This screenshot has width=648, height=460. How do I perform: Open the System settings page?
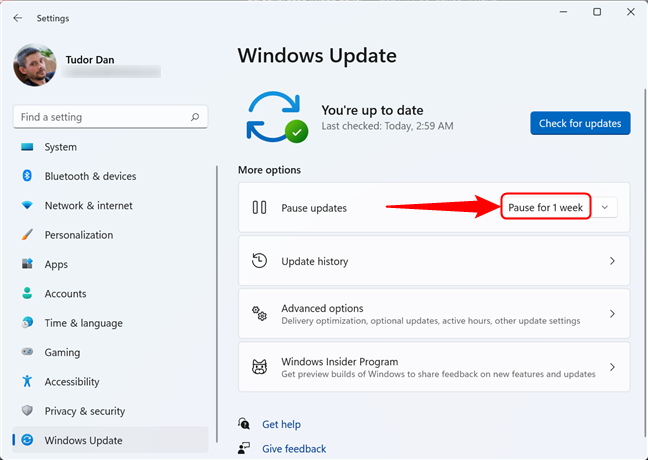click(110, 147)
